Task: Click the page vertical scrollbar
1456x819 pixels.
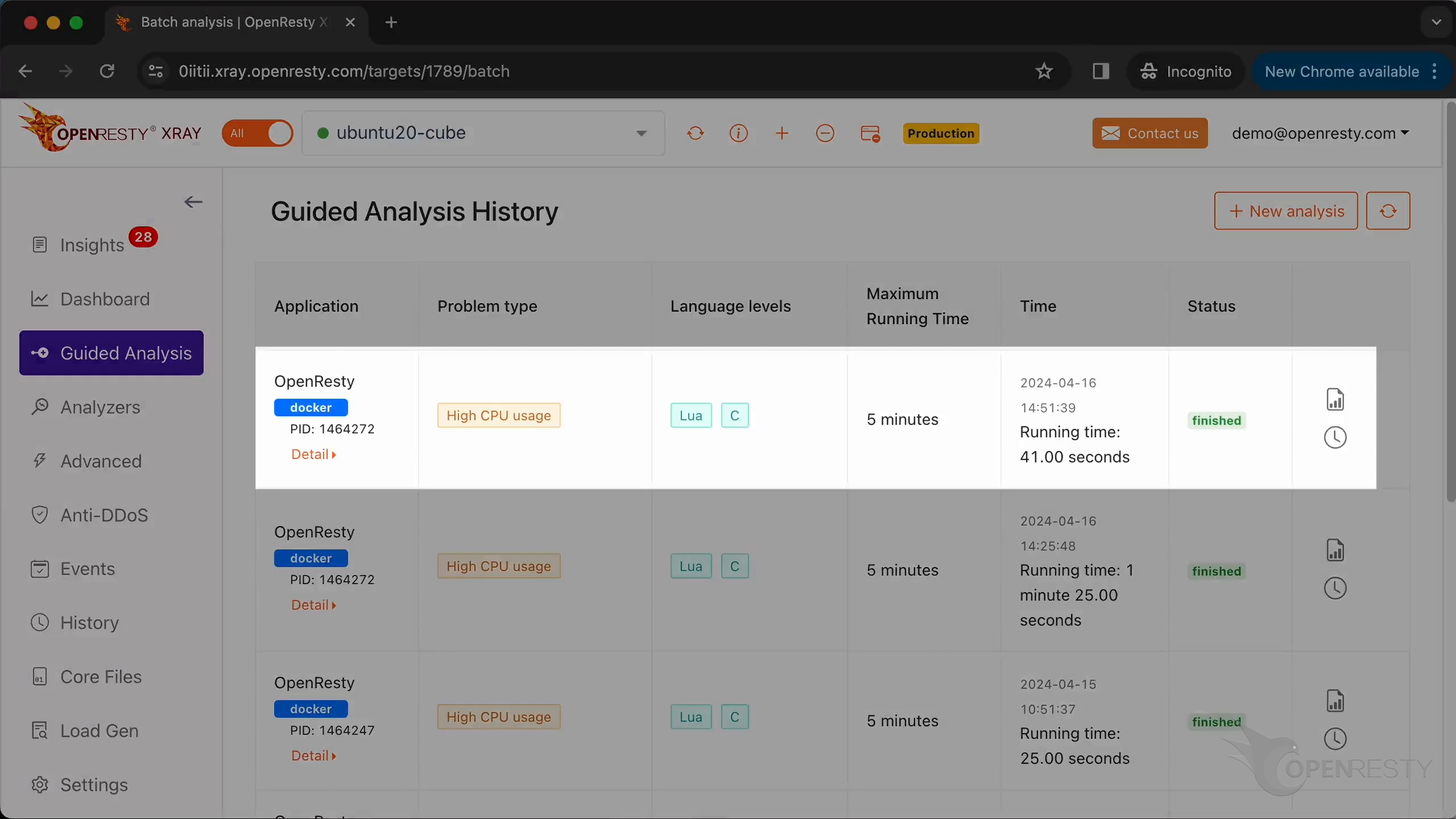Action: [x=1450, y=301]
